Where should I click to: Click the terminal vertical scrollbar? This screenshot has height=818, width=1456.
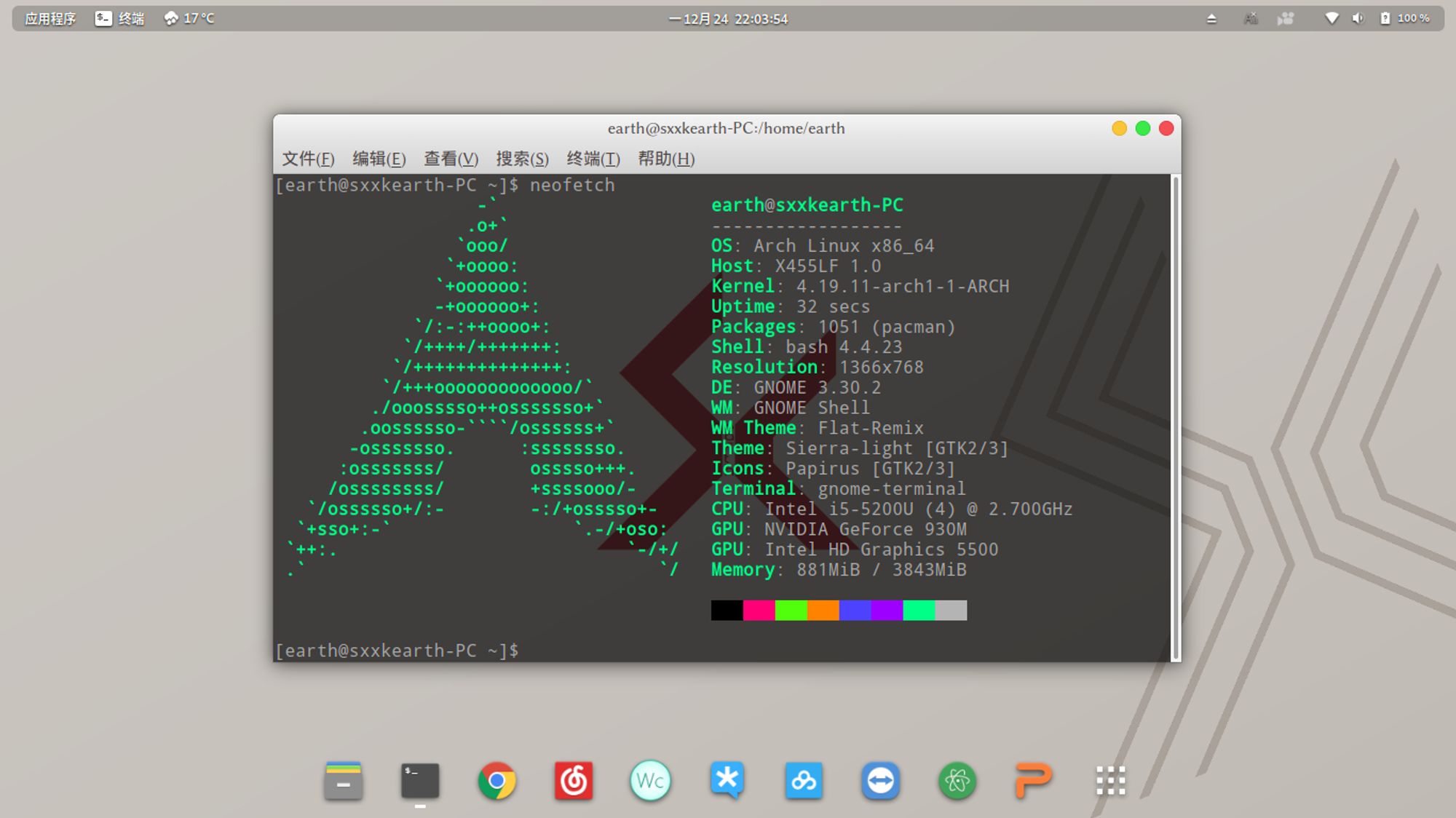click(1175, 417)
